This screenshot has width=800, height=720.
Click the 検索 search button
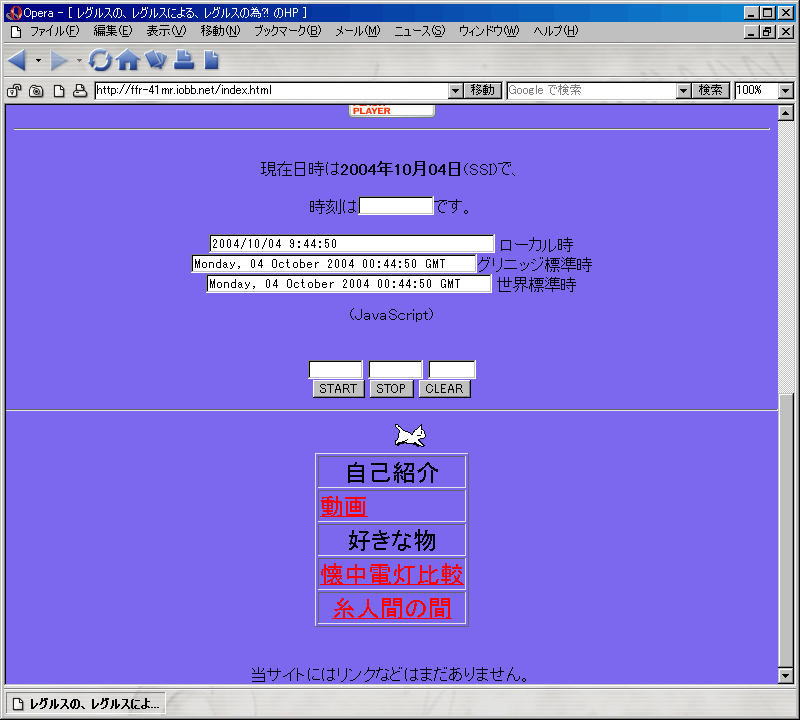click(711, 90)
